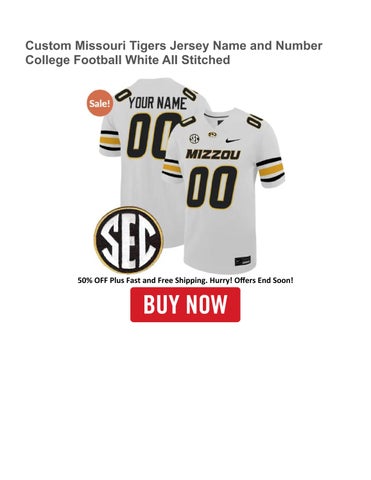This screenshot has height=480, width=371.
Task: Click the small tiger logo below the collar
Action: (212, 134)
